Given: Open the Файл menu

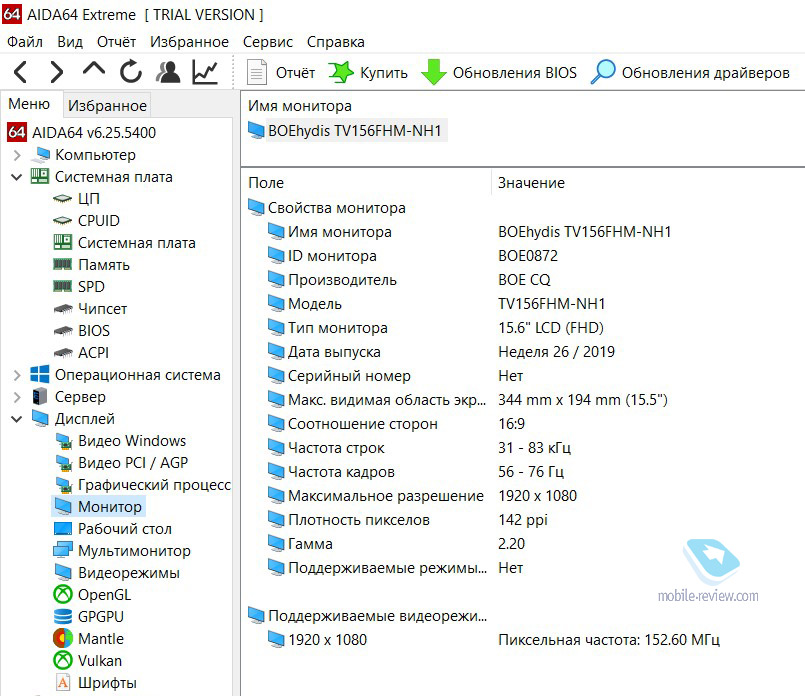Looking at the screenshot, I should coord(25,42).
